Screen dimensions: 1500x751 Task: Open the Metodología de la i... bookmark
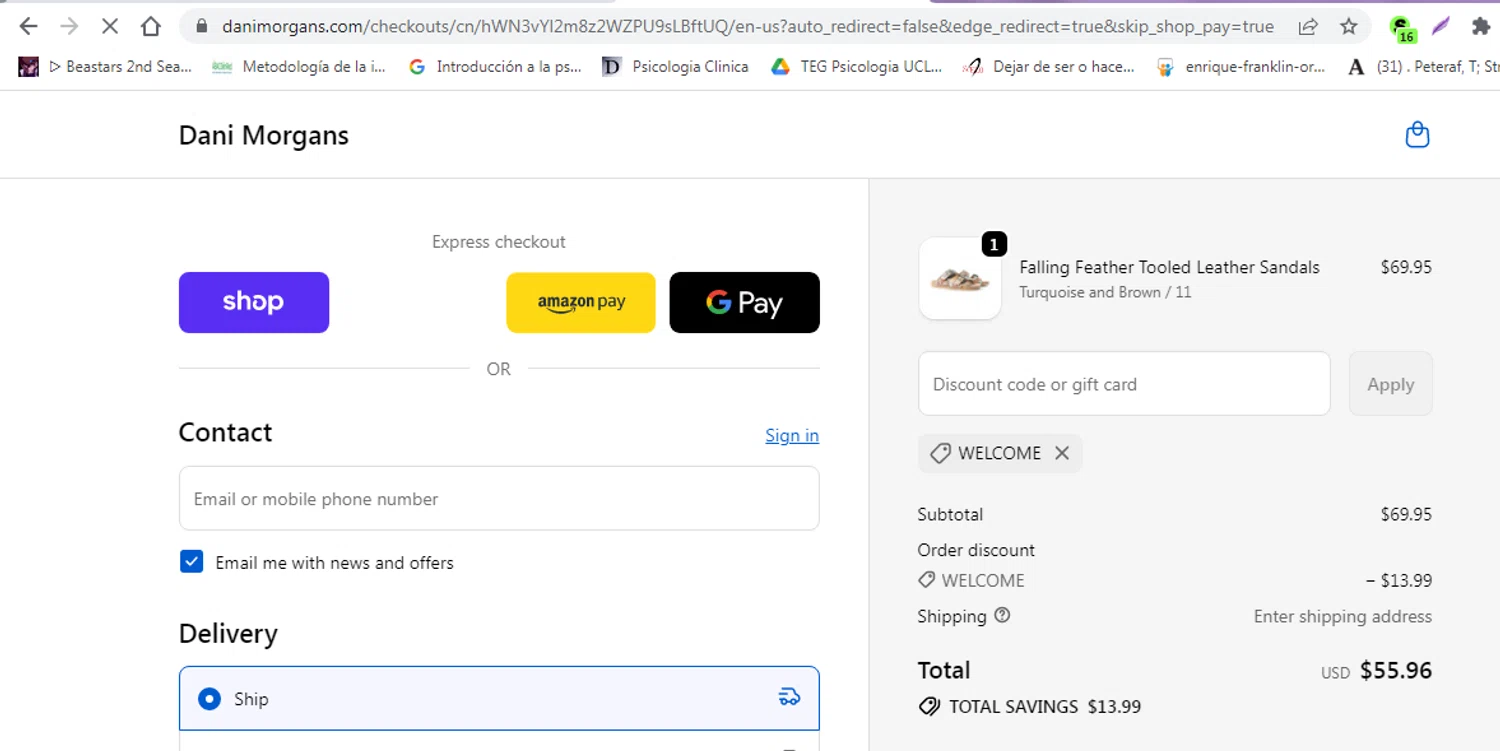coord(299,67)
